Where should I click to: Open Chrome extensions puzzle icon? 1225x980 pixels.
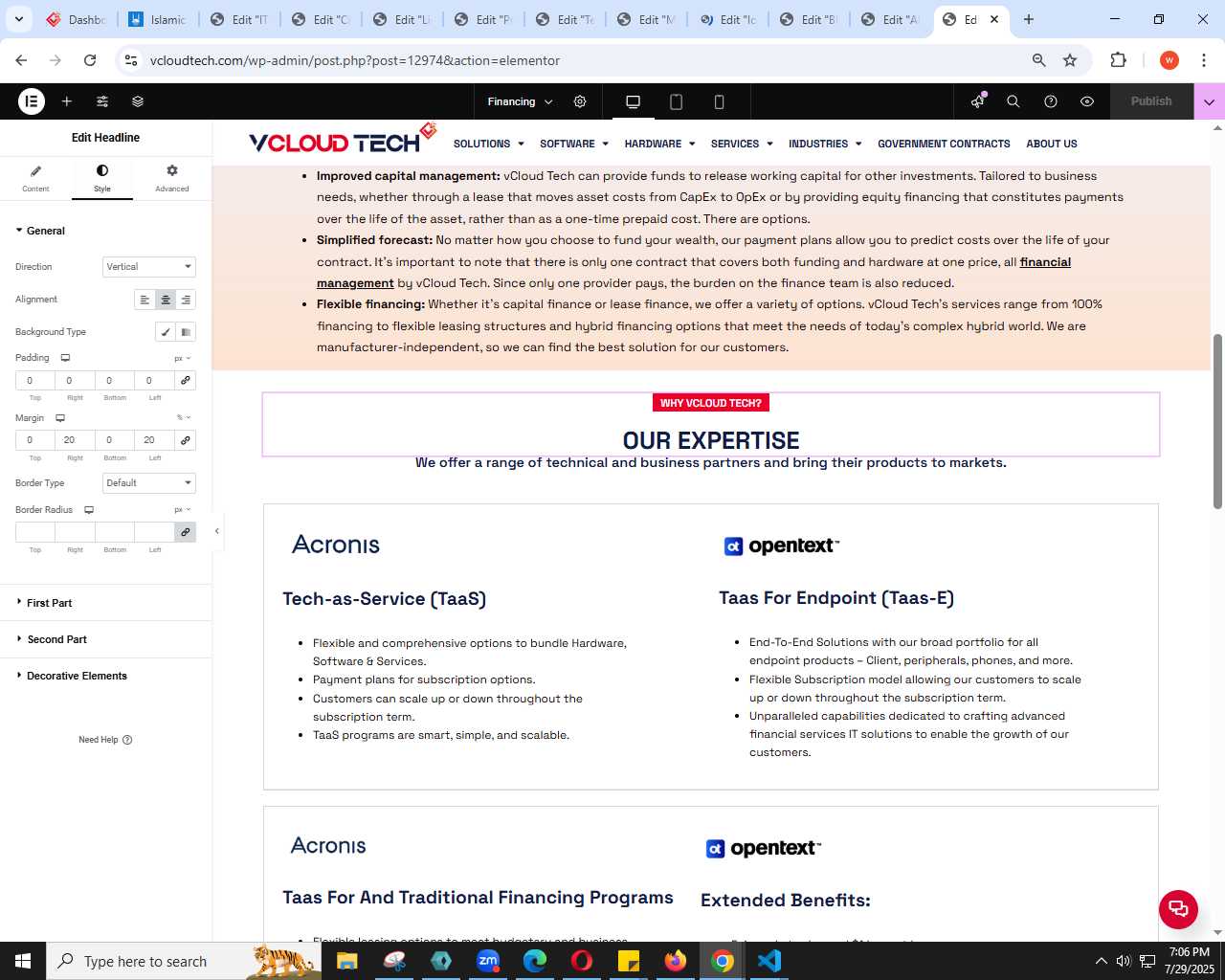1118,60
